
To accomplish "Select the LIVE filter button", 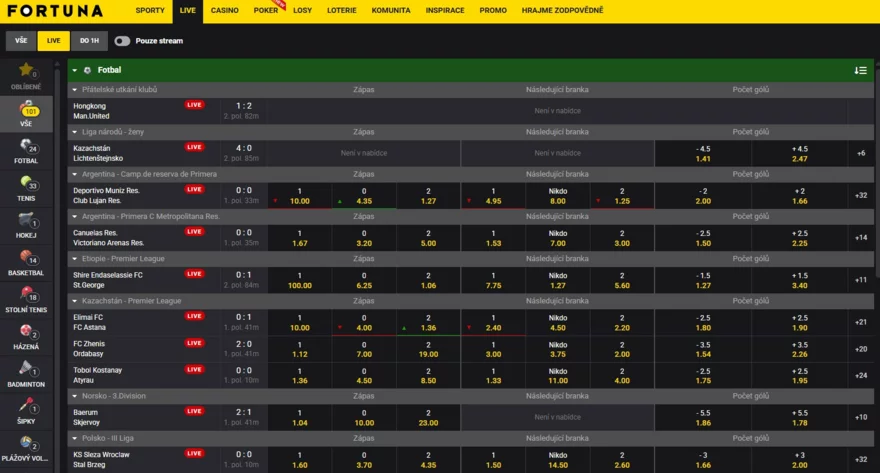I will 54,41.
